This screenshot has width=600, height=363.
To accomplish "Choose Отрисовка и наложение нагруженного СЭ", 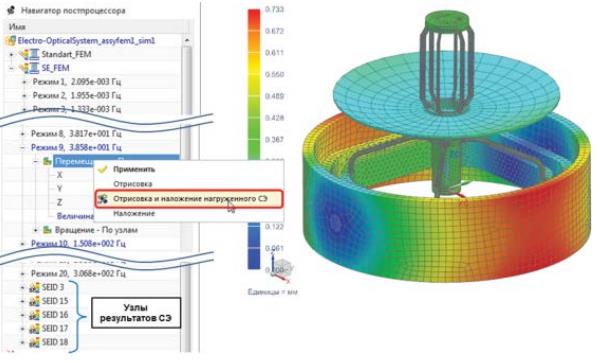I will coord(189,199).
